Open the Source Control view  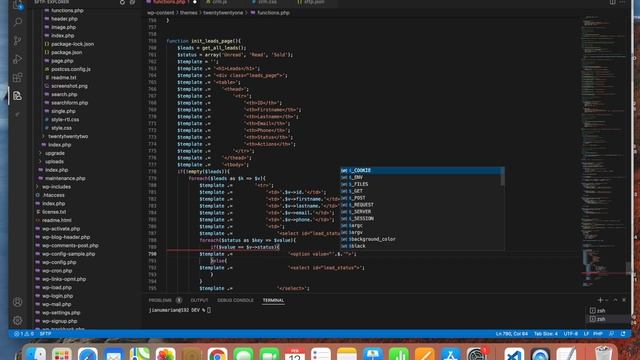point(18,40)
